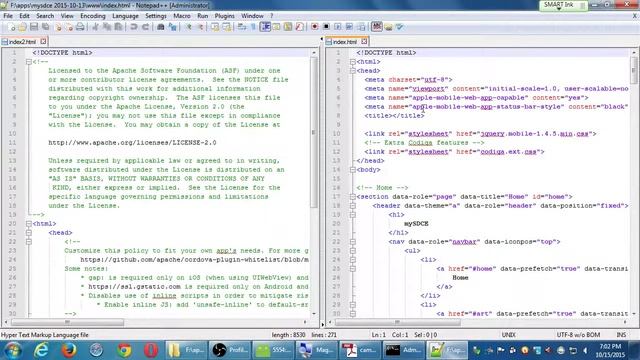The height and width of the screenshot is (360, 640).
Task: Click the github cordova-plugin-whitelist URL
Action: tap(194, 260)
